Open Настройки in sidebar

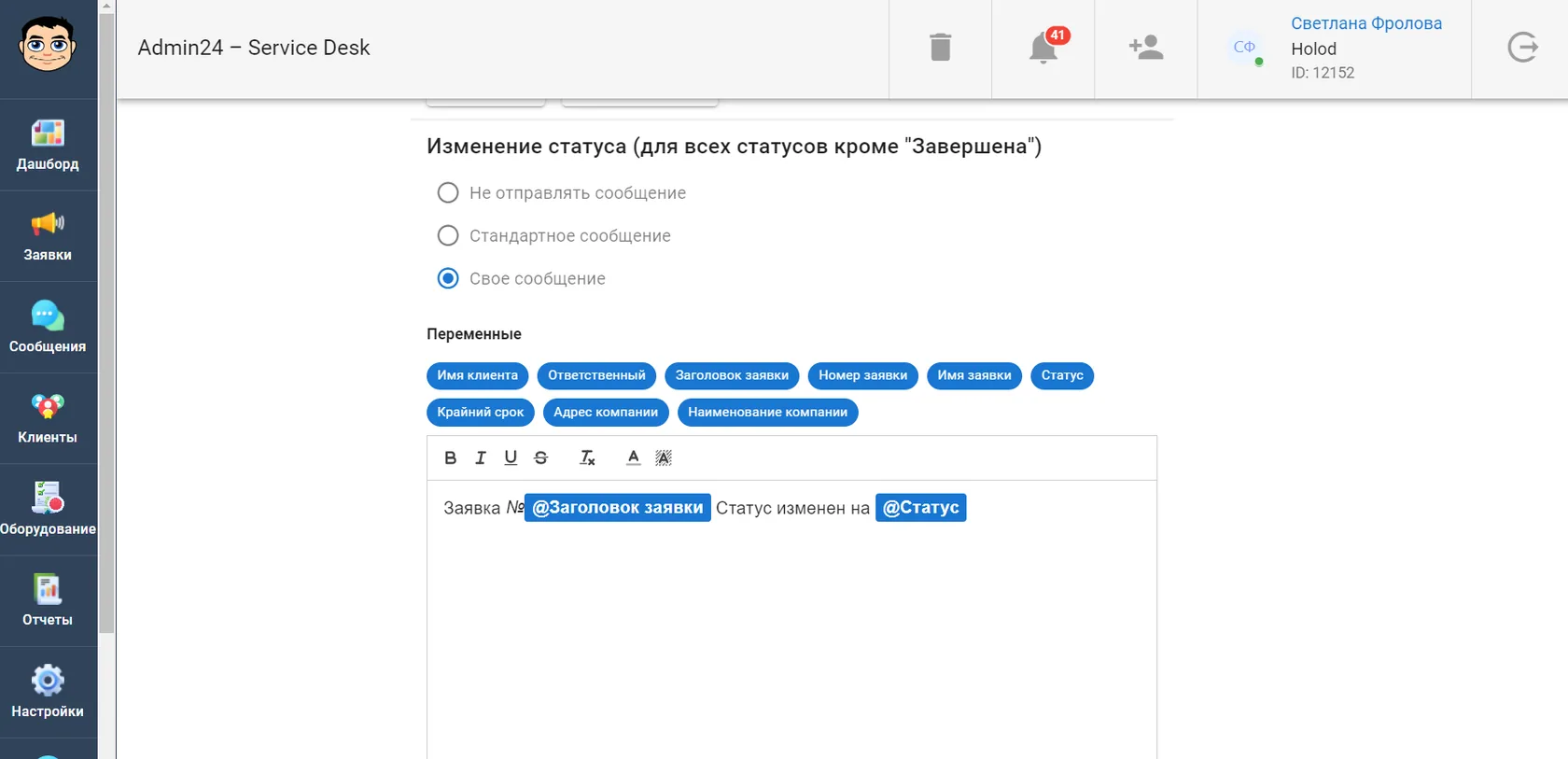pyautogui.click(x=48, y=692)
